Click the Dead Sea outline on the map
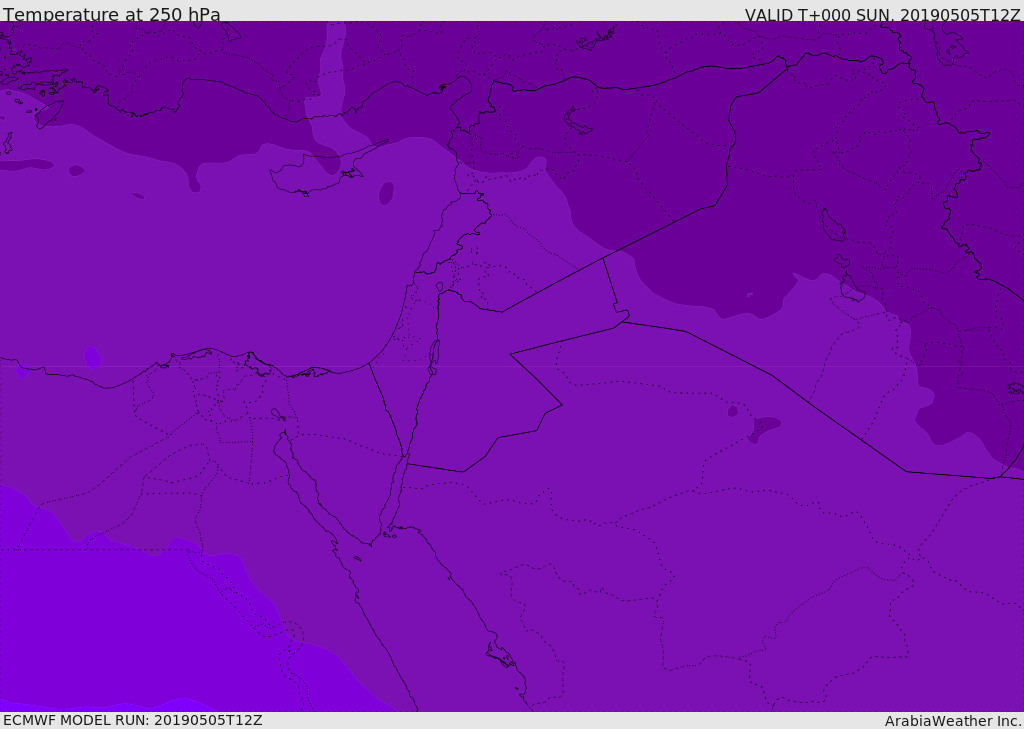 point(434,357)
